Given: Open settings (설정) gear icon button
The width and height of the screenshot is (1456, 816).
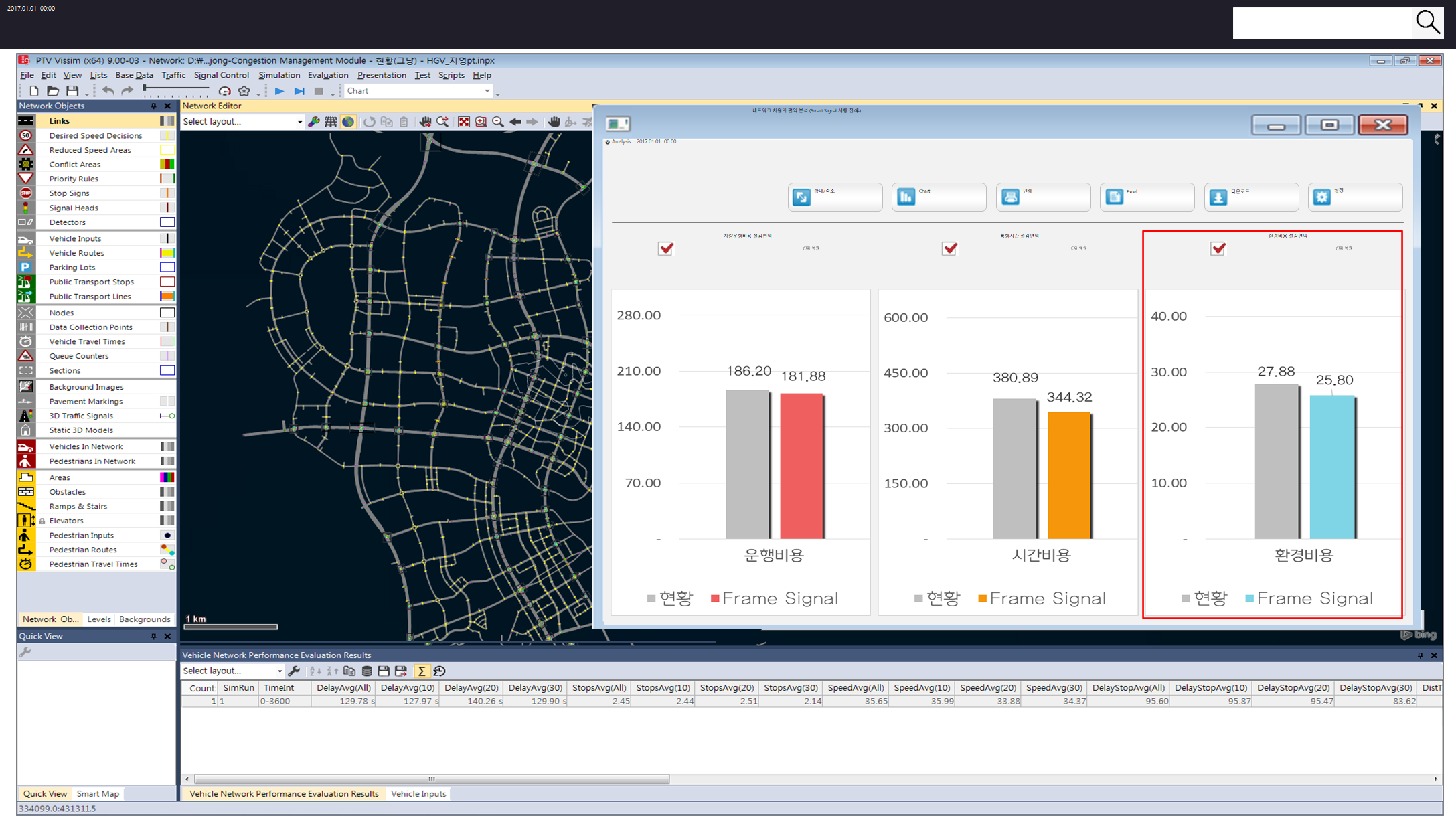Looking at the screenshot, I should (x=1321, y=197).
